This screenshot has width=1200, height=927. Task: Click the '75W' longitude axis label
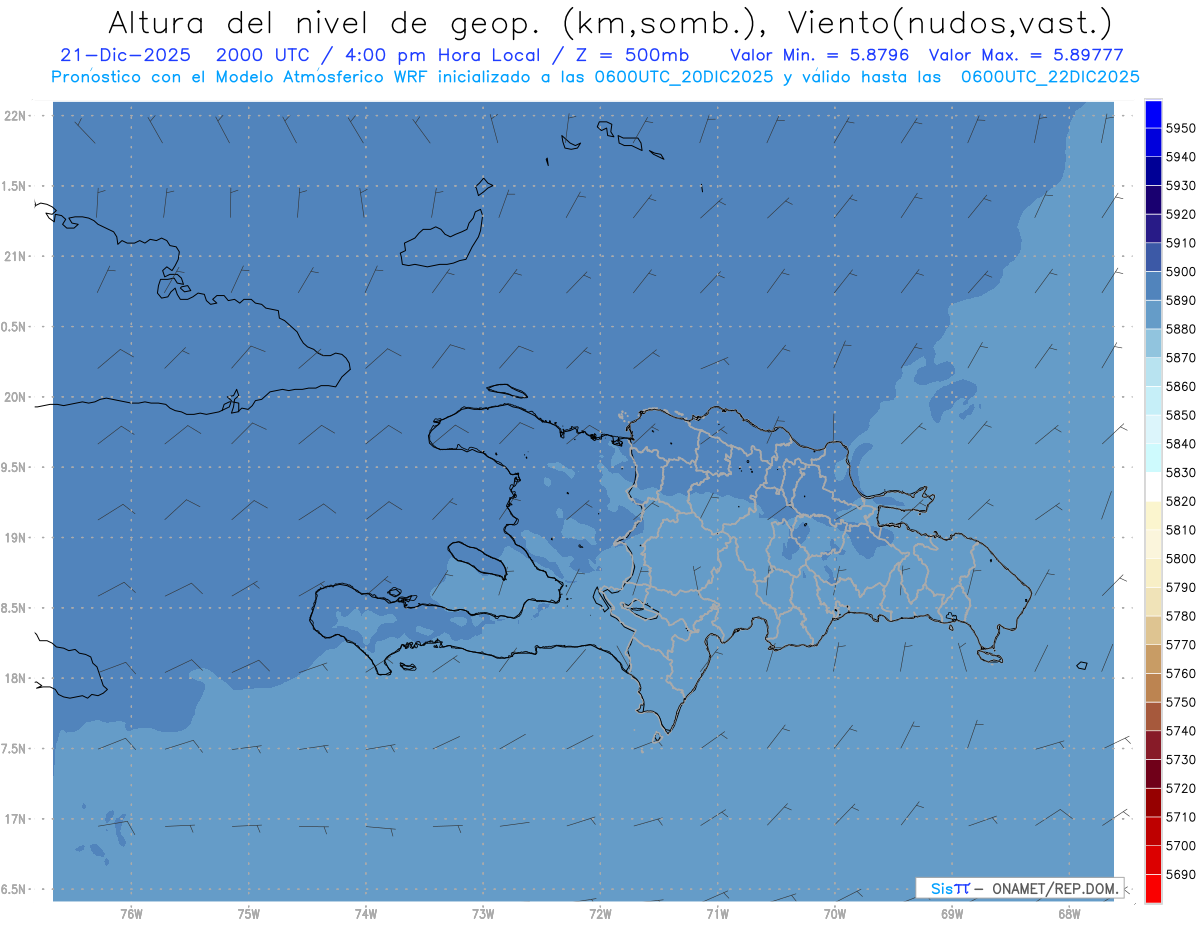point(249,913)
